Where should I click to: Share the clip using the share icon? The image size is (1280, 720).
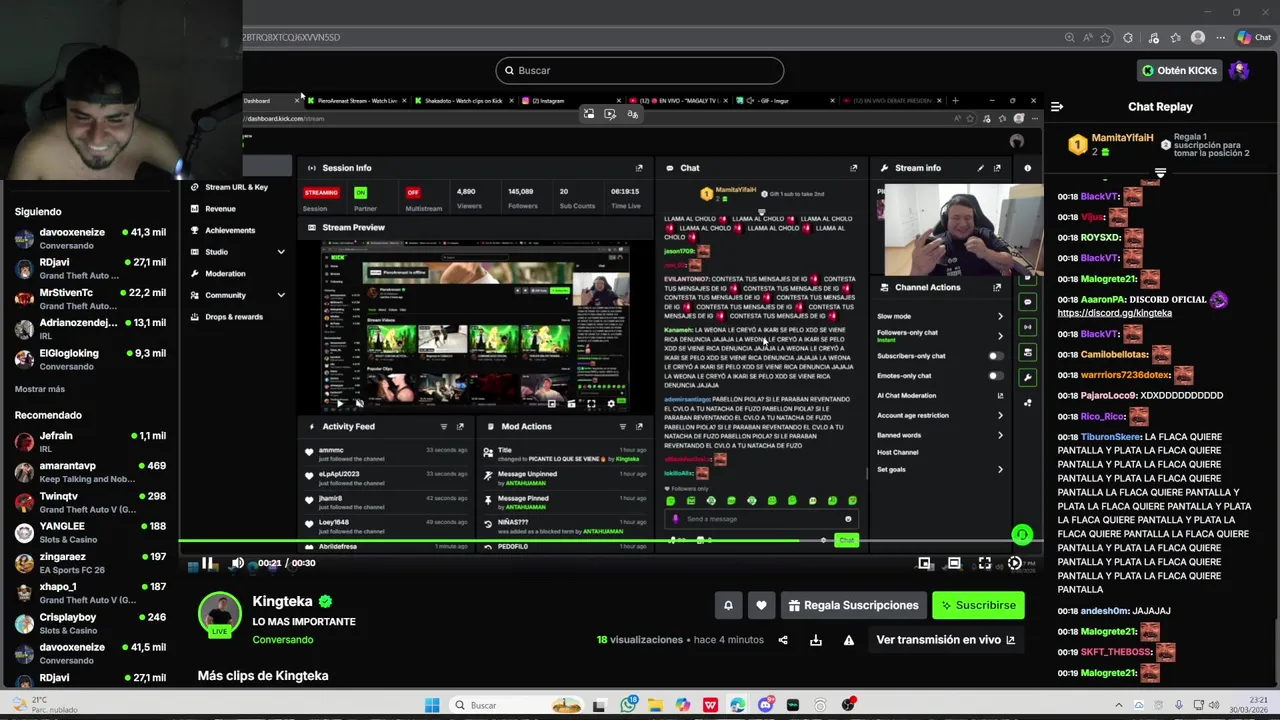coord(783,640)
